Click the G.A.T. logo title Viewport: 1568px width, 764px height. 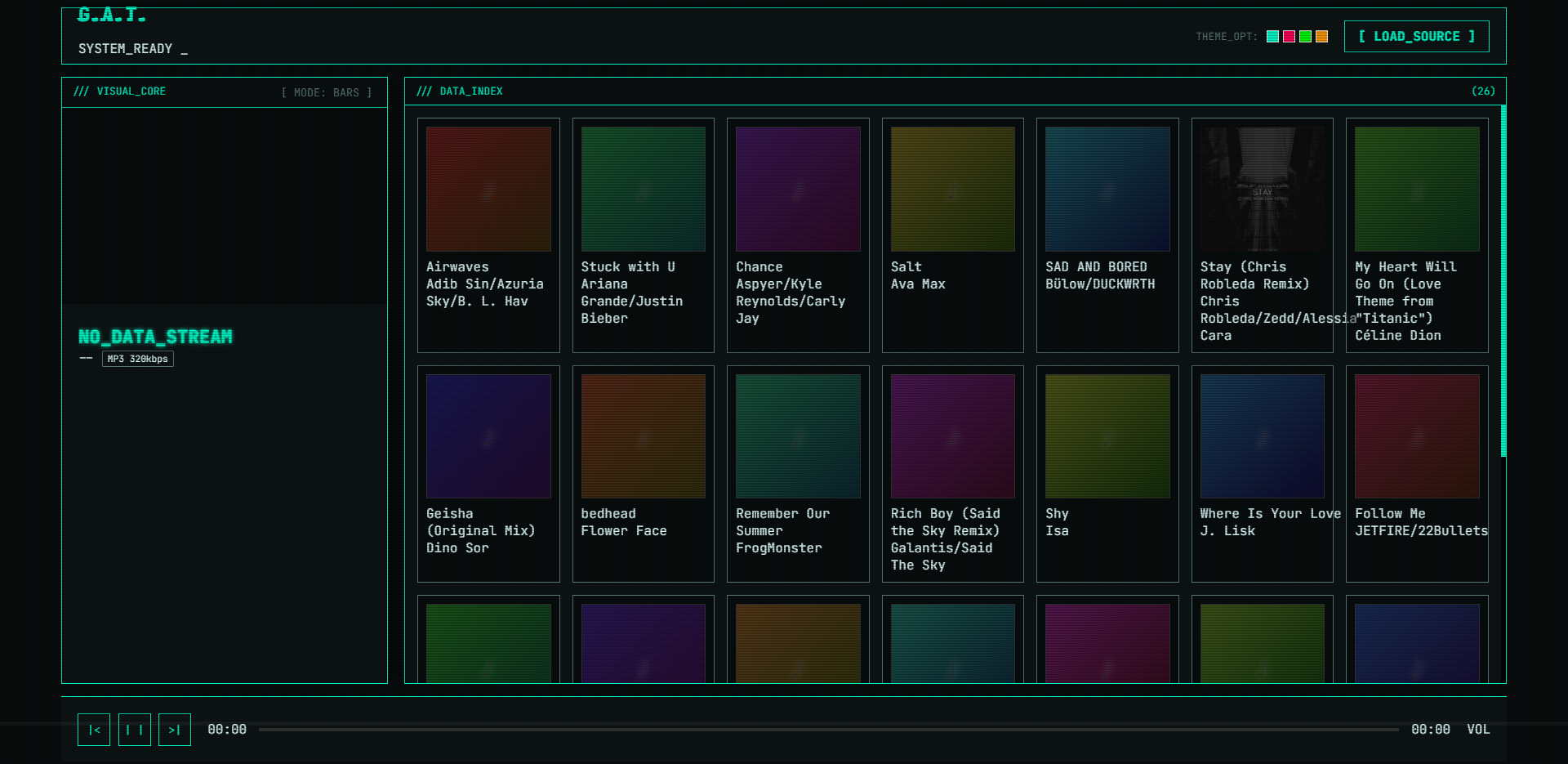pos(112,16)
